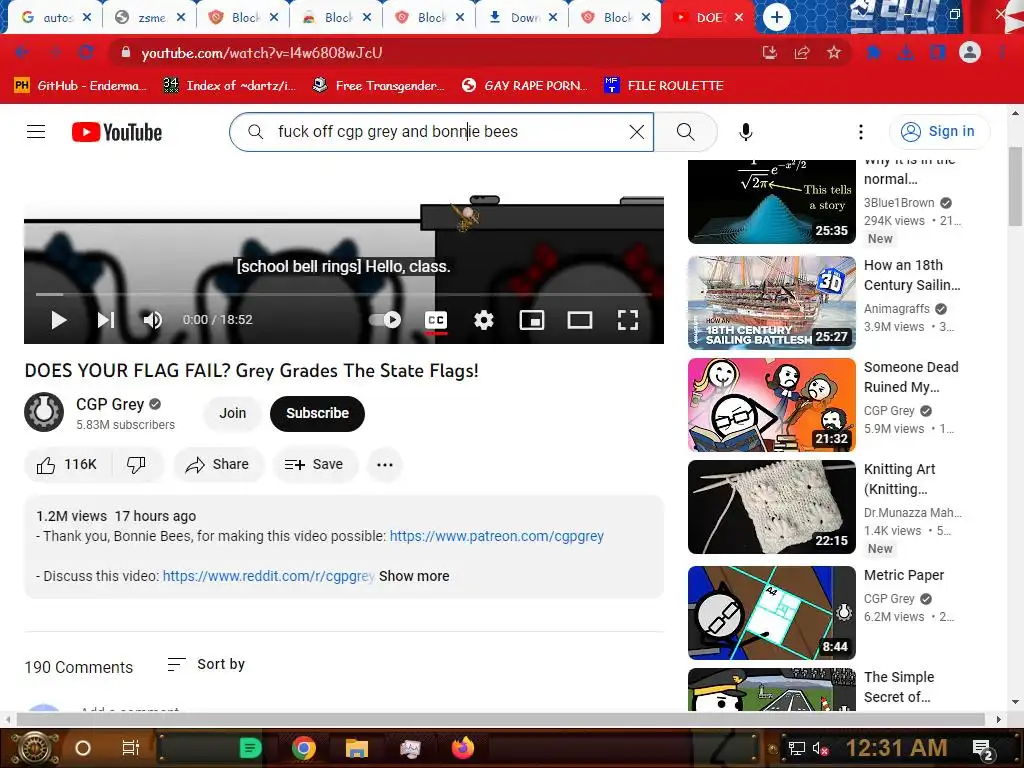Open Index of ~dartz bookmark
Image resolution: width=1024 pixels, height=768 pixels.
[229, 86]
